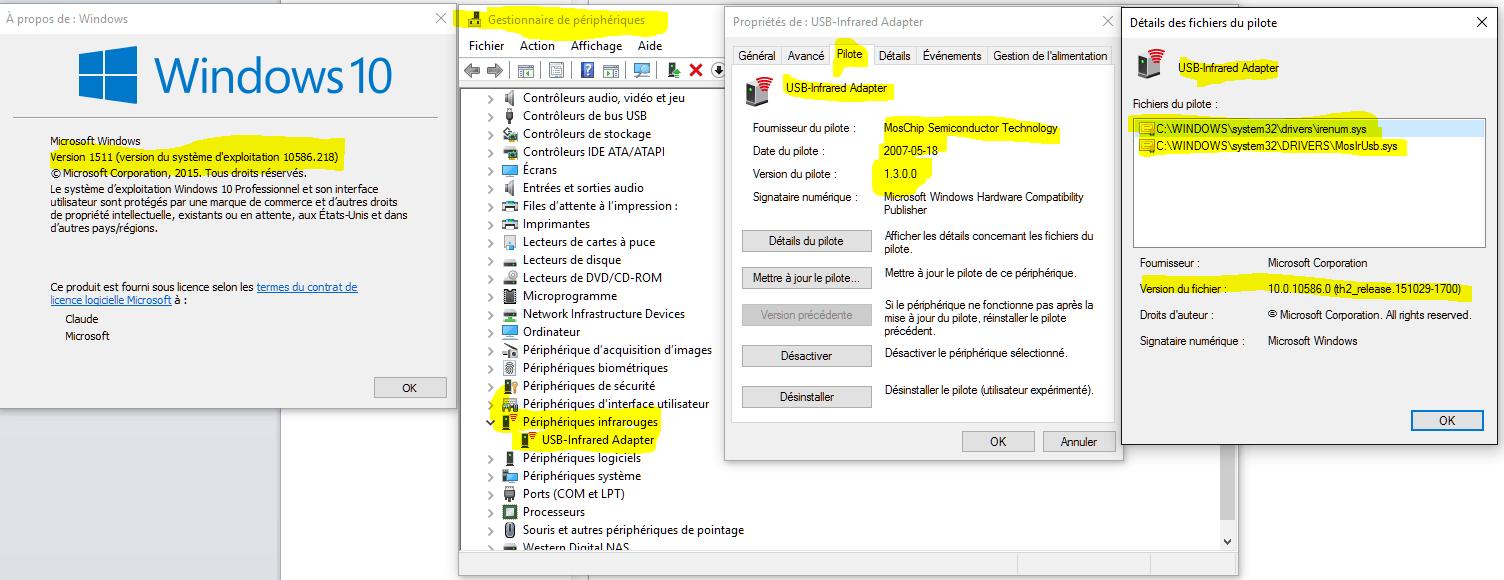1504x580 pixels.
Task: Click the red X uninstall device icon
Action: point(696,70)
